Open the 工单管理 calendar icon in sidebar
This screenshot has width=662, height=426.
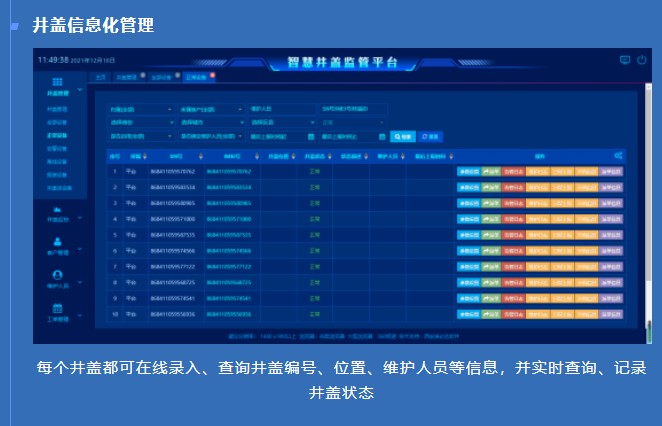[x=57, y=308]
